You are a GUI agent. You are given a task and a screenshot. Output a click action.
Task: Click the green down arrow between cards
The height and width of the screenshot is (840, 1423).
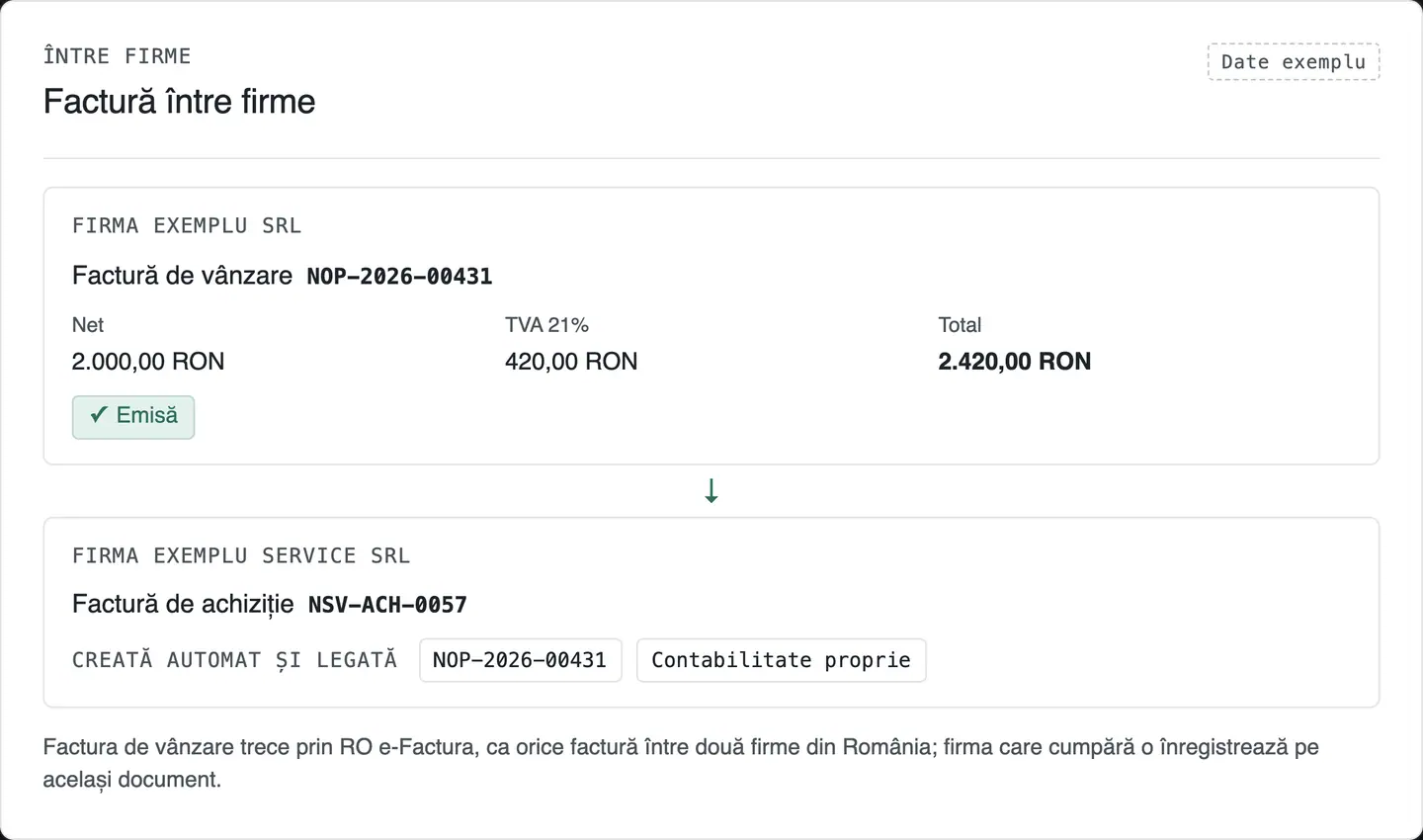pyautogui.click(x=711, y=491)
